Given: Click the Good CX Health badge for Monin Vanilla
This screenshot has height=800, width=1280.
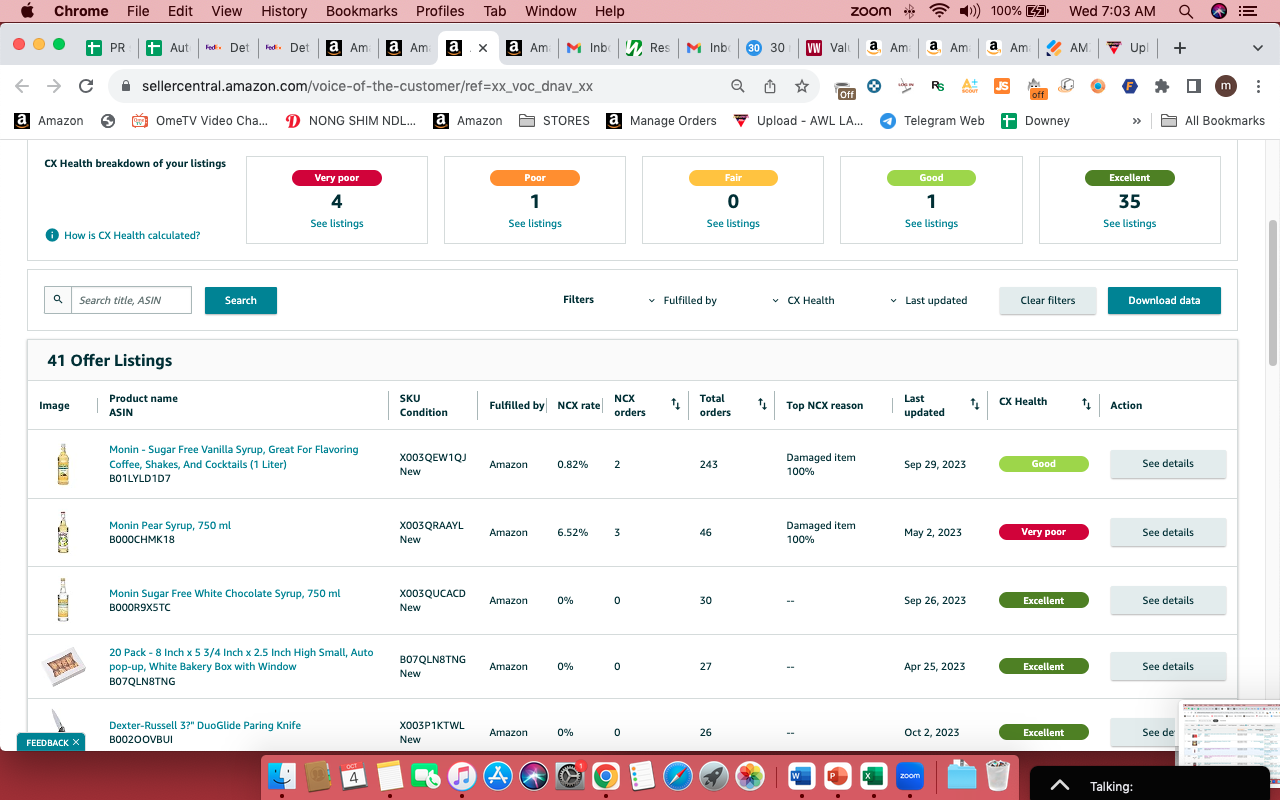Looking at the screenshot, I should pos(1044,464).
